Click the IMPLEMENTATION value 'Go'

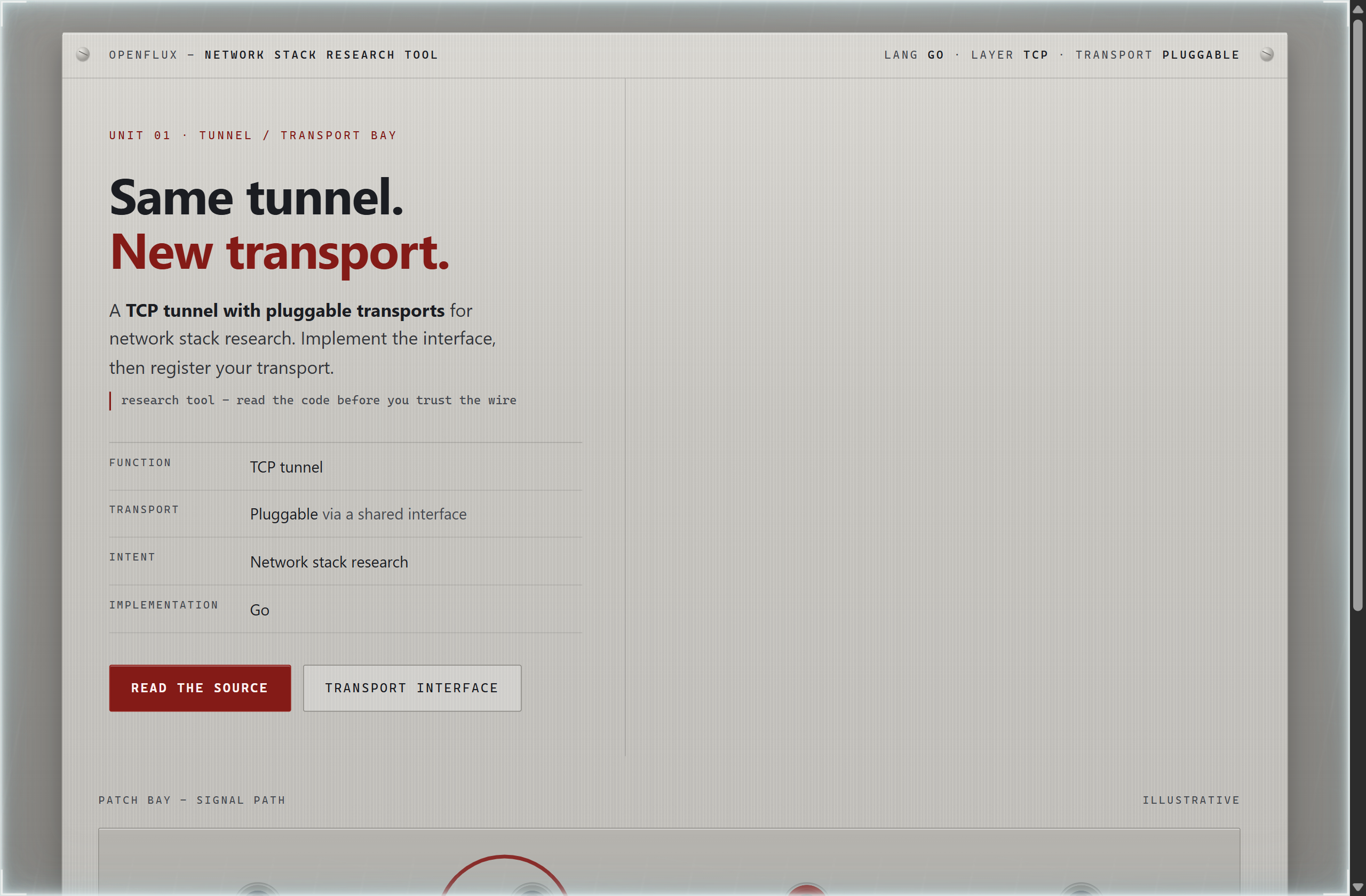click(x=259, y=610)
